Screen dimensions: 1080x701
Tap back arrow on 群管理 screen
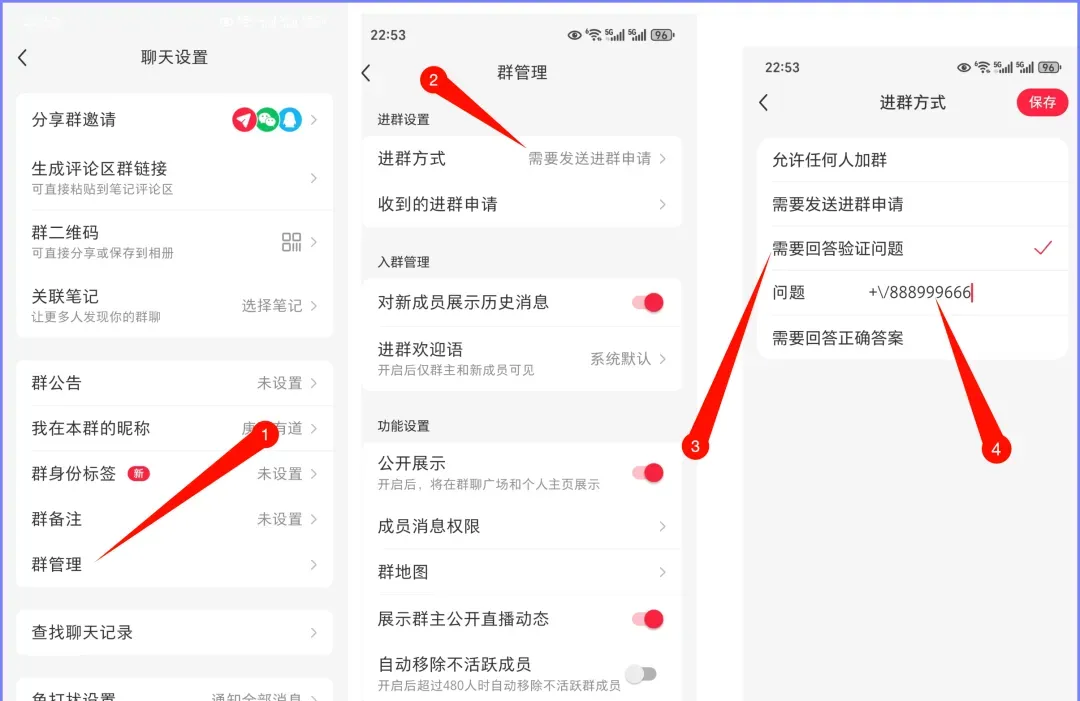tap(366, 73)
